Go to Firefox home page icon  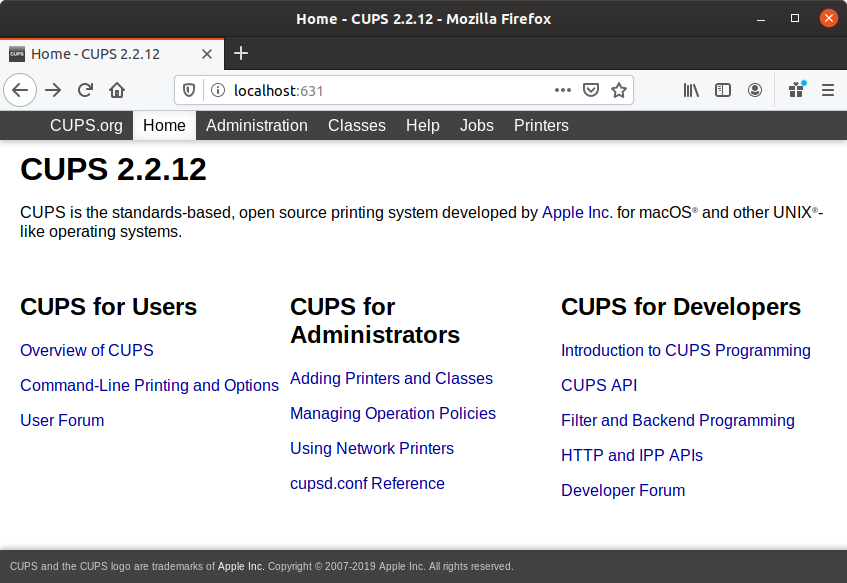[117, 90]
